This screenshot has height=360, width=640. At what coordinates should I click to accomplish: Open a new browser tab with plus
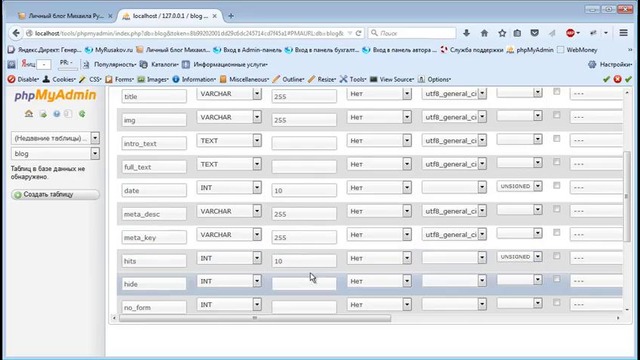pos(231,16)
